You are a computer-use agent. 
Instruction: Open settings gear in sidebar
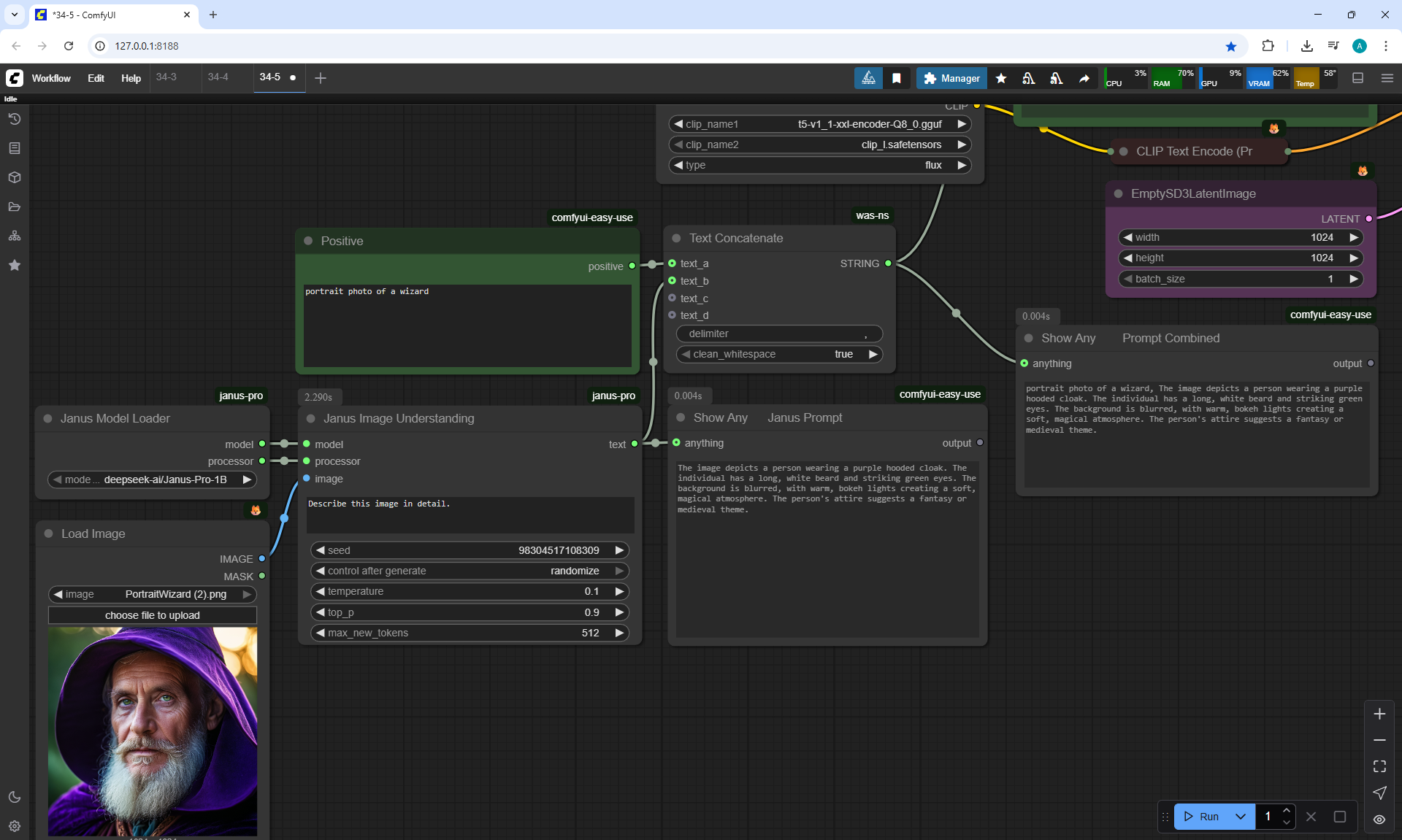pos(14,826)
